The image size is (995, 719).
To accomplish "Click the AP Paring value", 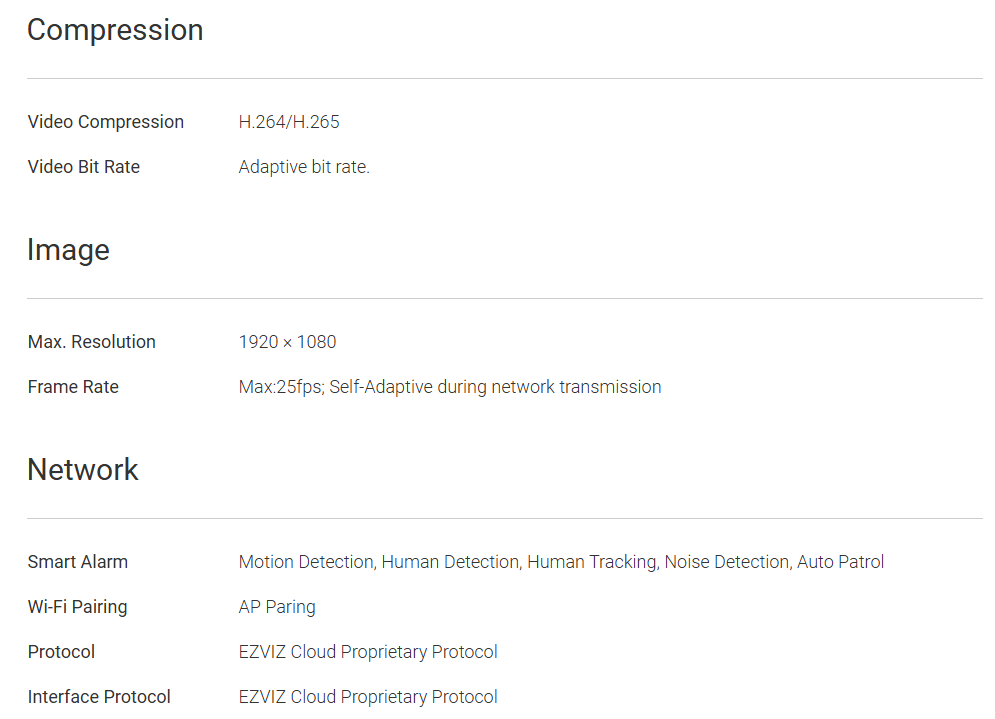I will click(x=277, y=607).
